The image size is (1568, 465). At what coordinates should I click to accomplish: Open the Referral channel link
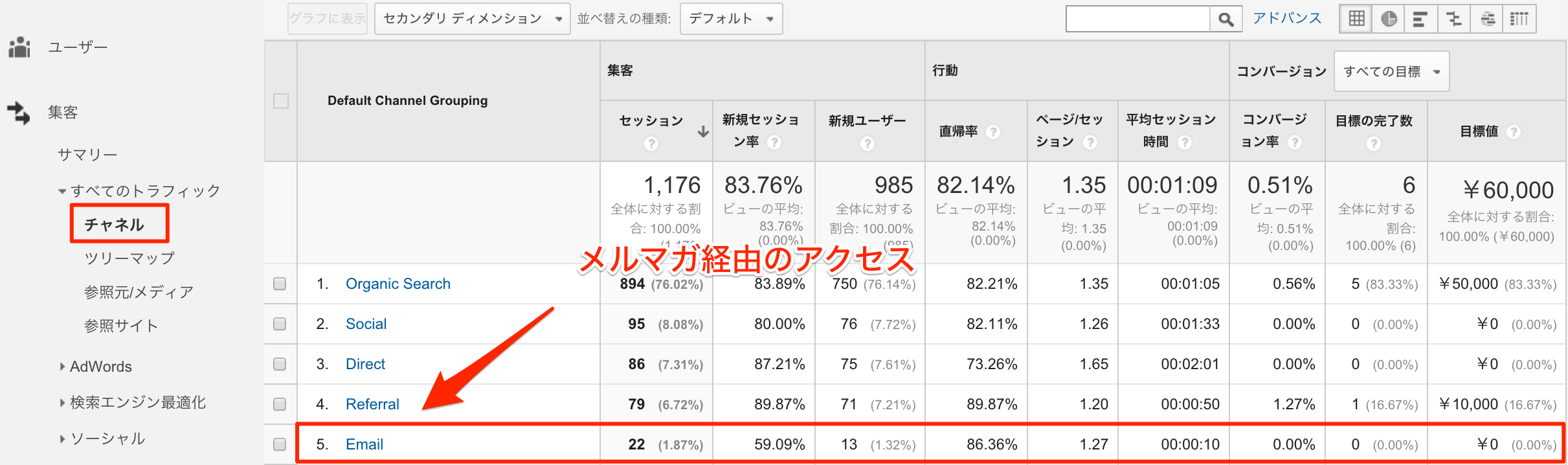click(372, 404)
